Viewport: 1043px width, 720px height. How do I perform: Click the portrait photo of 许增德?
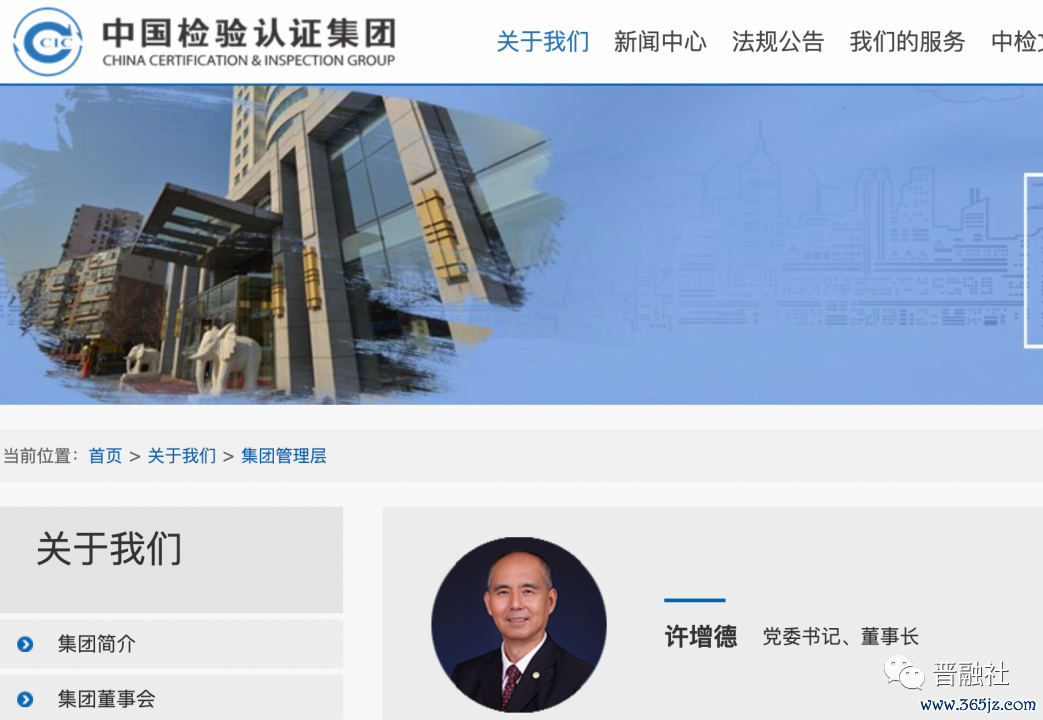tap(519, 626)
